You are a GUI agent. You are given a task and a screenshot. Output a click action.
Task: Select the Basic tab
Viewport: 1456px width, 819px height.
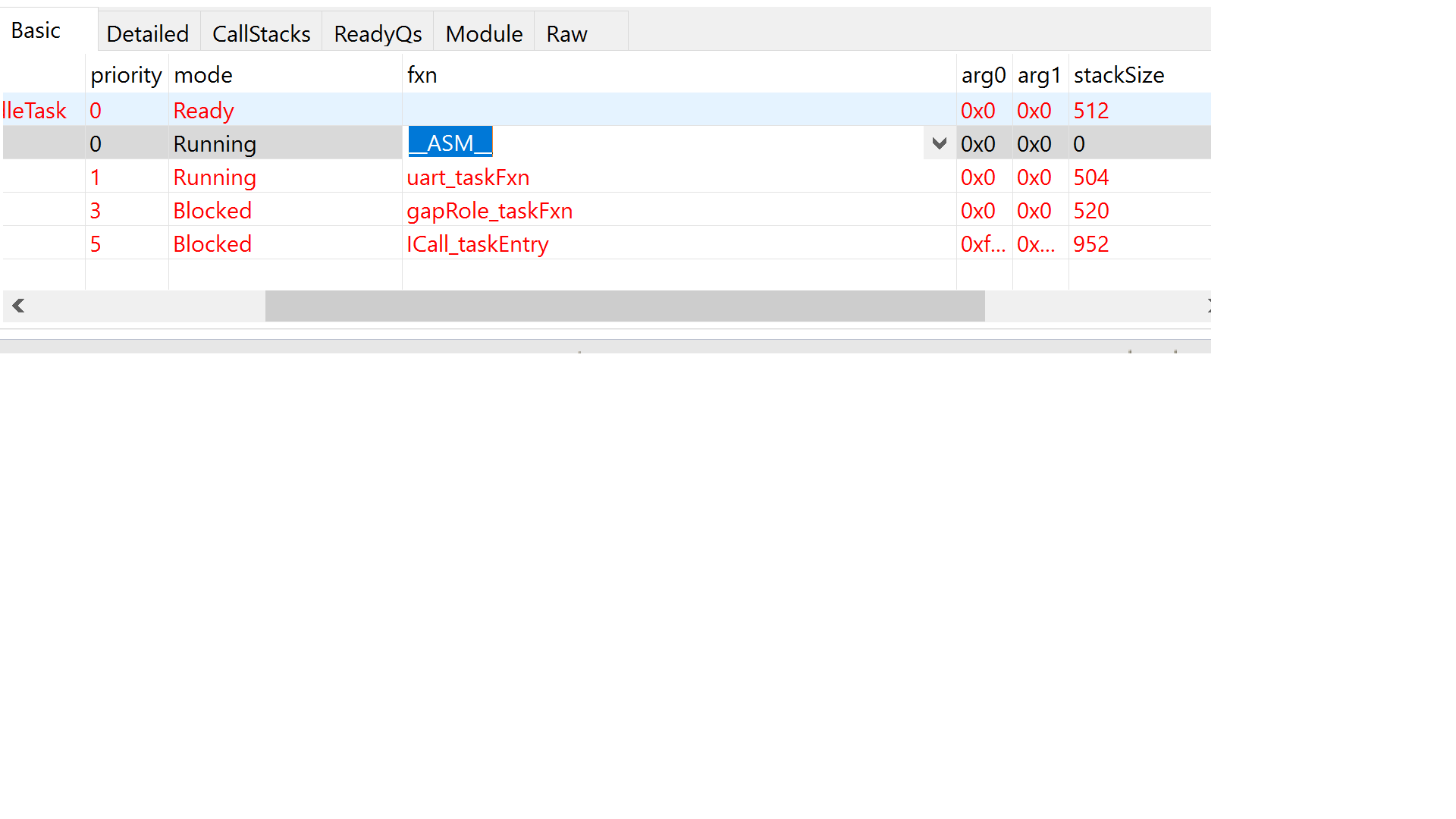click(x=36, y=30)
